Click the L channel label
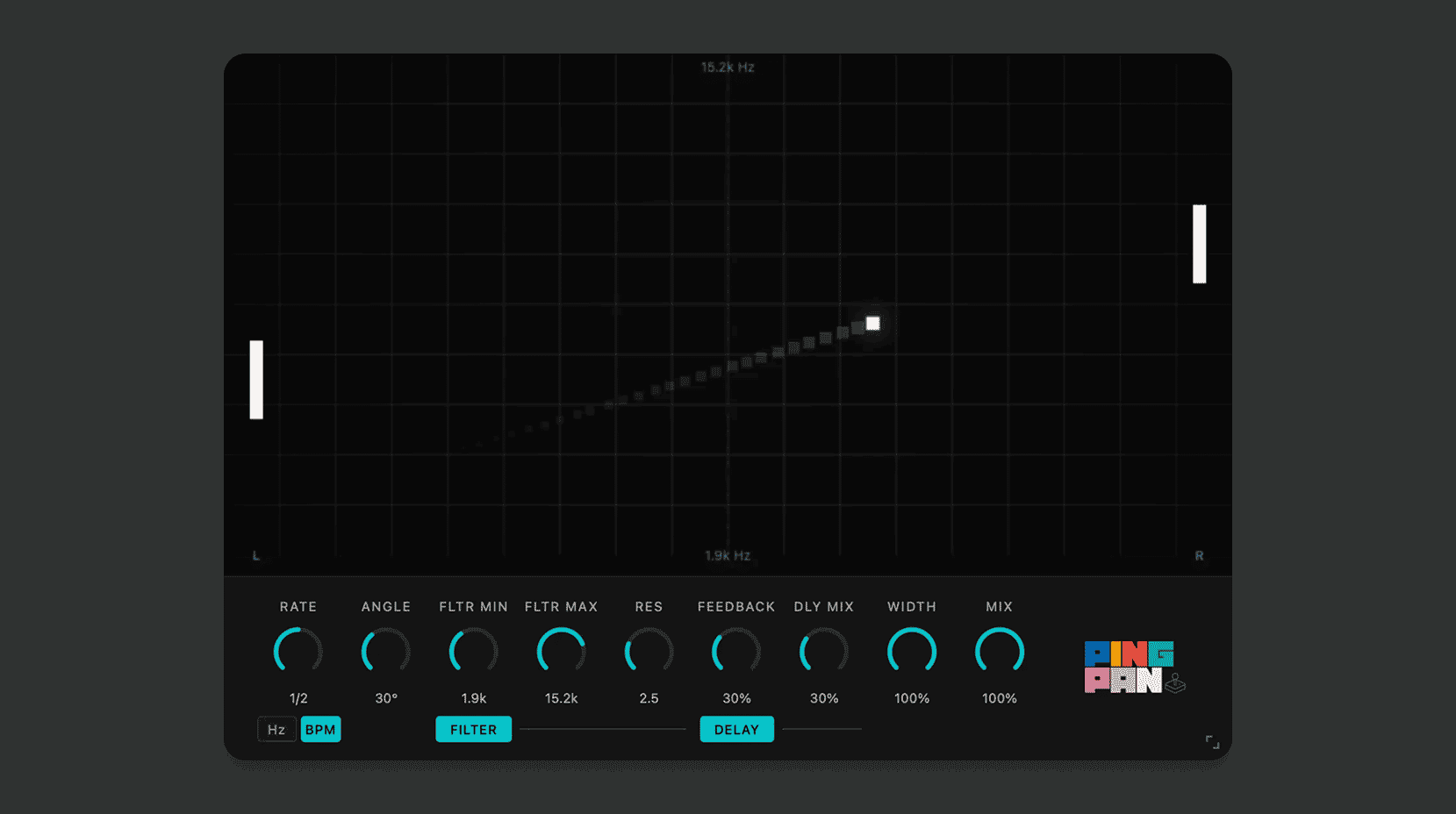Screen dimensions: 1456x814 [x=256, y=556]
